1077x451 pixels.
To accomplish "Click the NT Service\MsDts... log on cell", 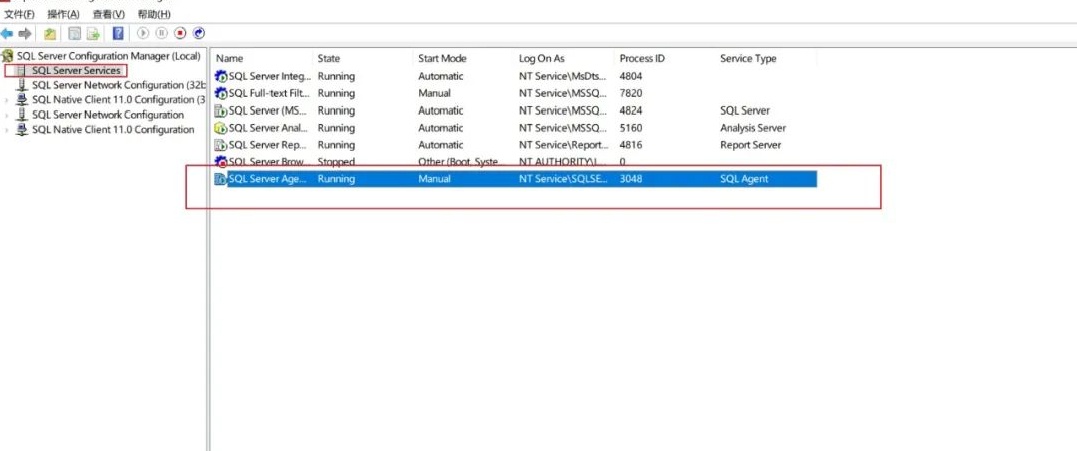I will [x=563, y=76].
